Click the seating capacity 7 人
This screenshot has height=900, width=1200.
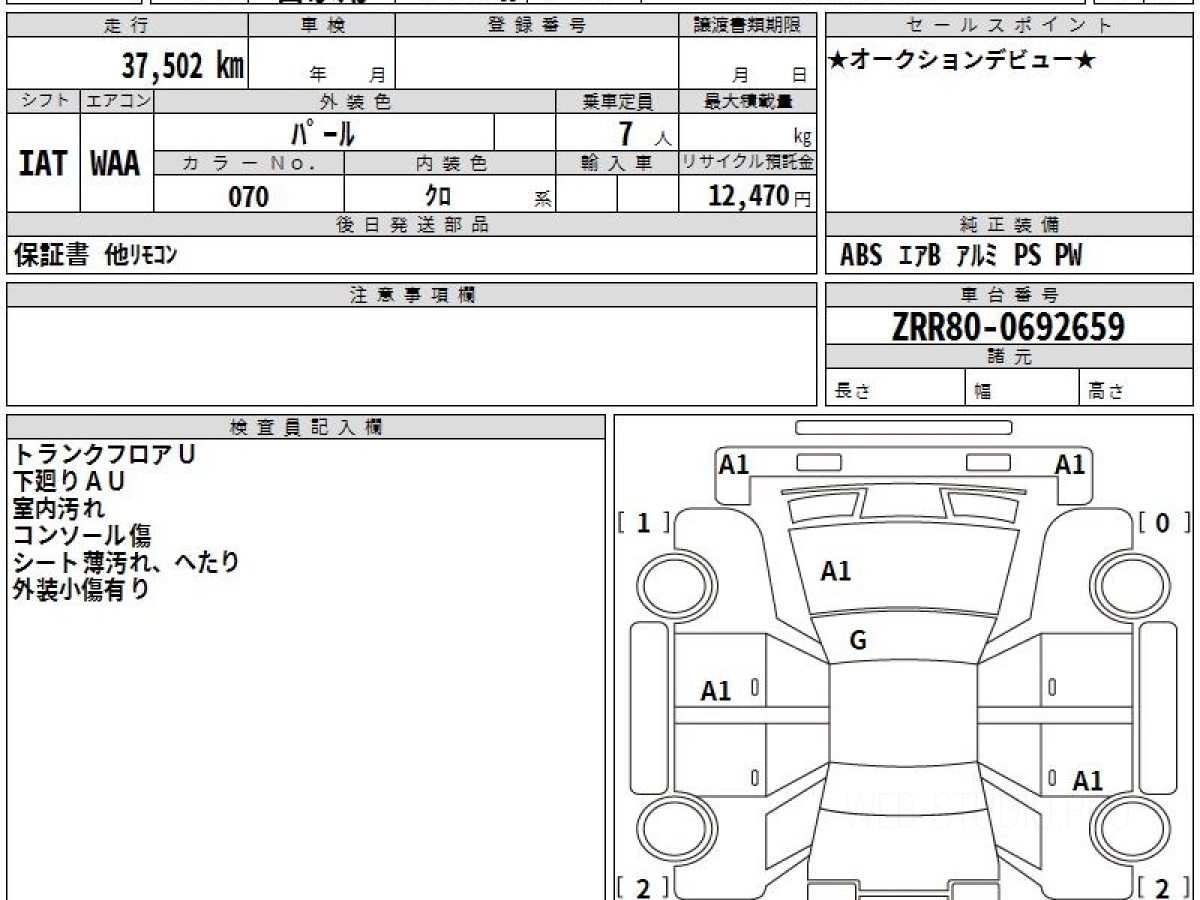(x=645, y=134)
